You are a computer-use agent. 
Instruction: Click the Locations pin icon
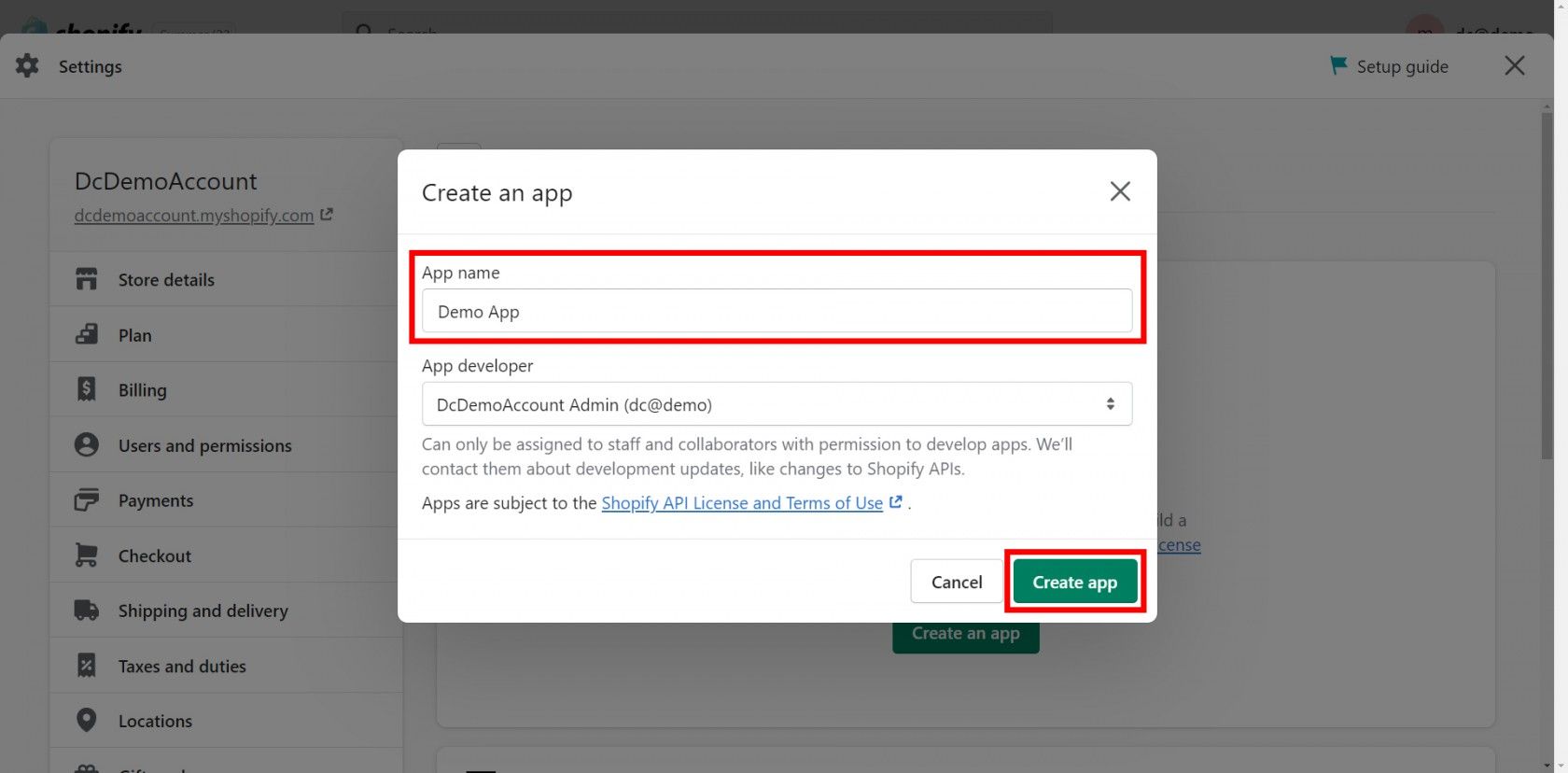[x=86, y=720]
